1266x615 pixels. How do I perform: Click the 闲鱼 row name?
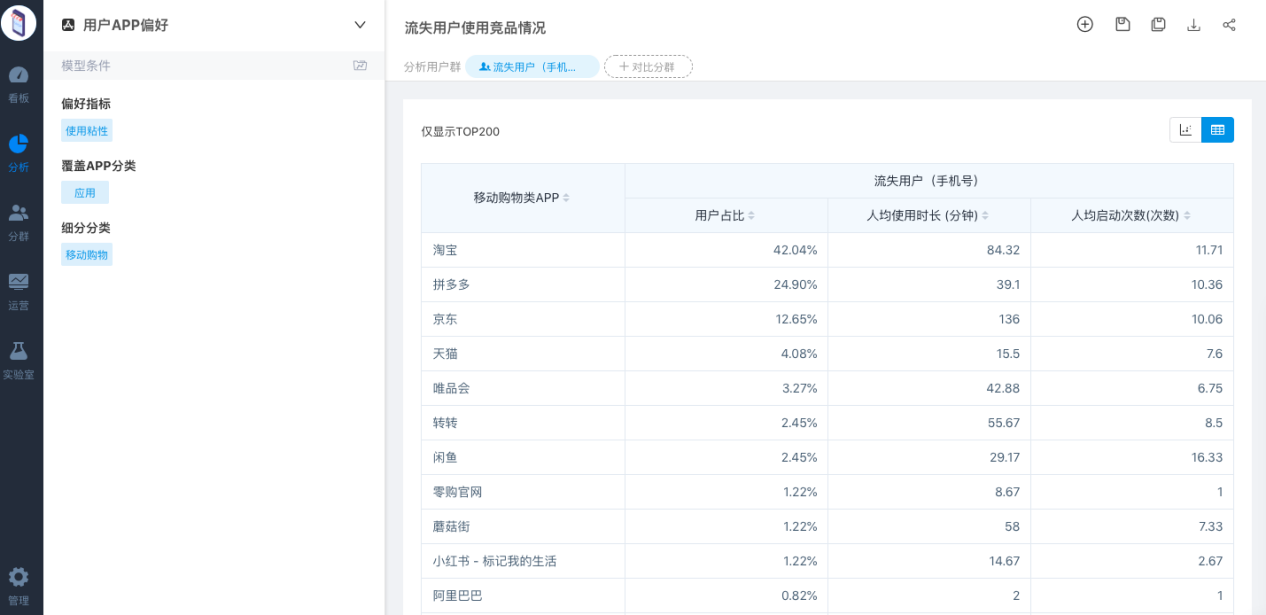[445, 457]
